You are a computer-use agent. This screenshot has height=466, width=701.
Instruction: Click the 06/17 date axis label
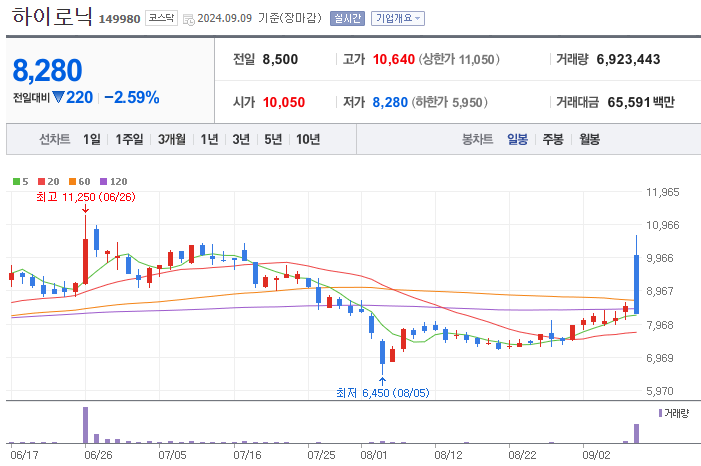point(24,455)
